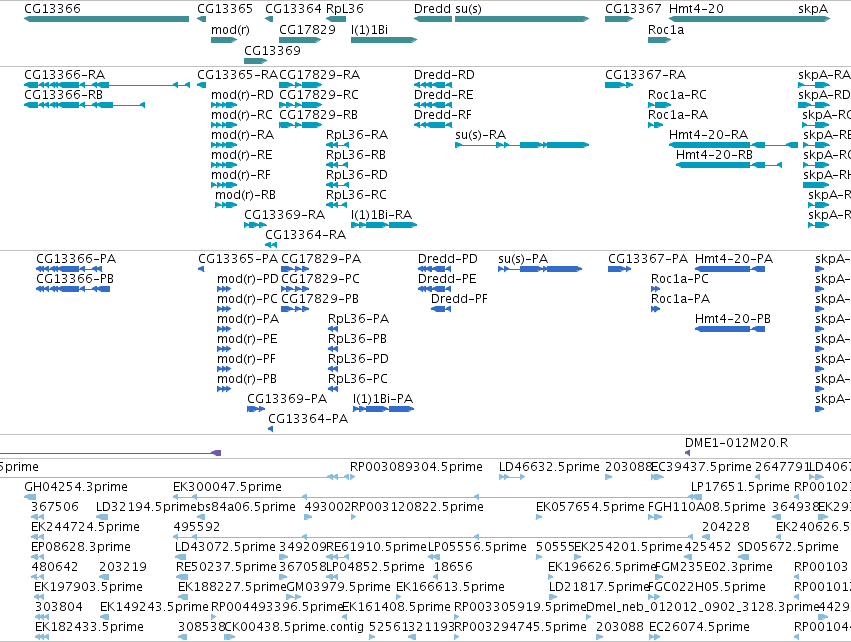Click EST LD43072.5prime

coord(181,557)
